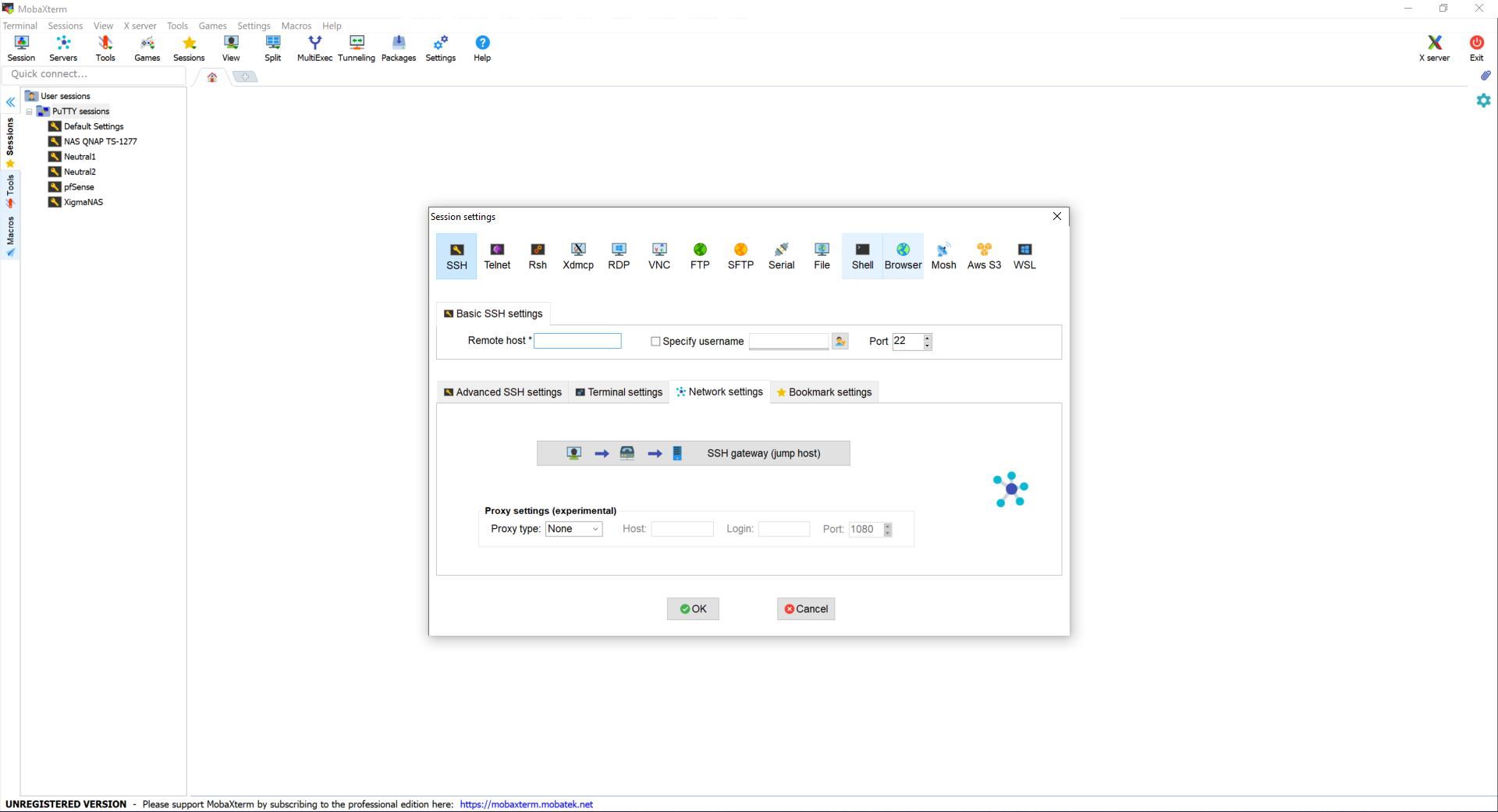Choose the WSL session type
This screenshot has height=812, width=1498.
tap(1024, 256)
